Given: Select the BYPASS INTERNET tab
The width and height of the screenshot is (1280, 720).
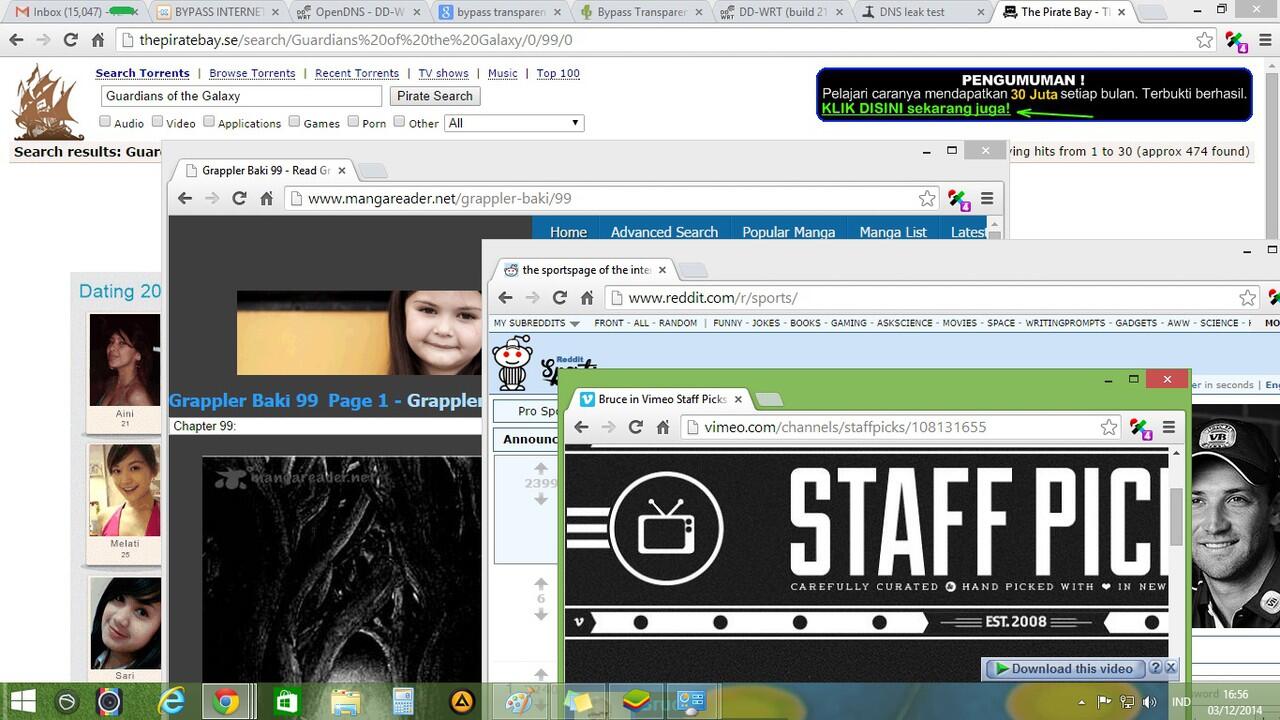Looking at the screenshot, I should pos(218,12).
